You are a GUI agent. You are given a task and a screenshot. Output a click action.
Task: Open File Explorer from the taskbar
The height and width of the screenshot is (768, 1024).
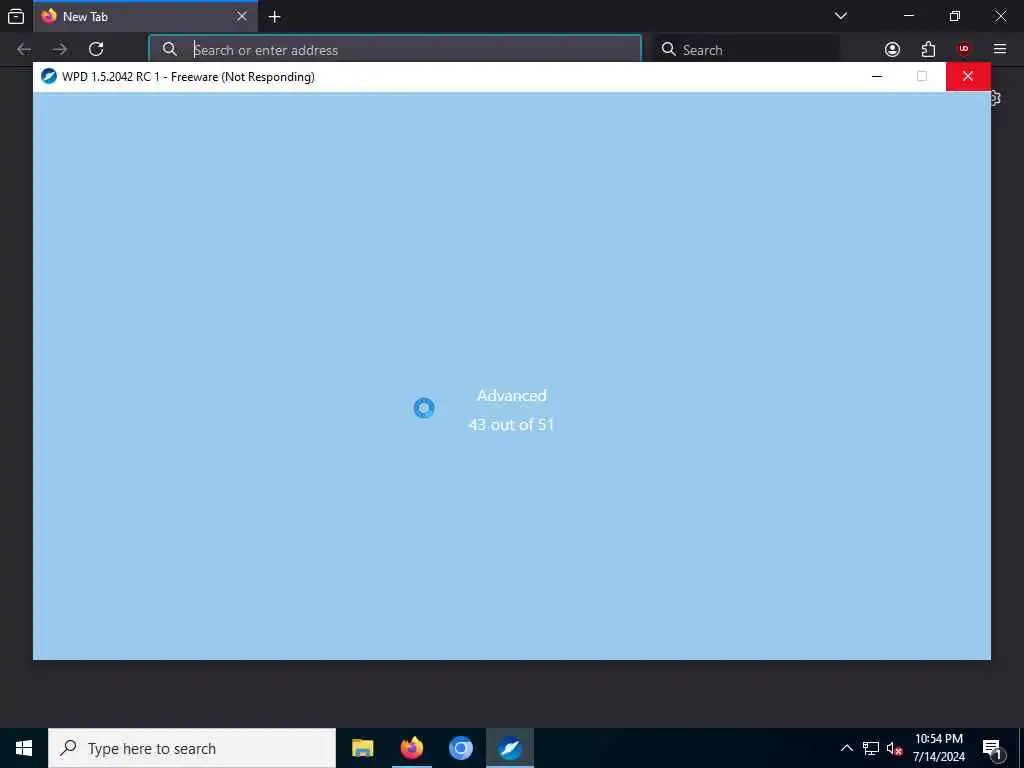pos(362,748)
